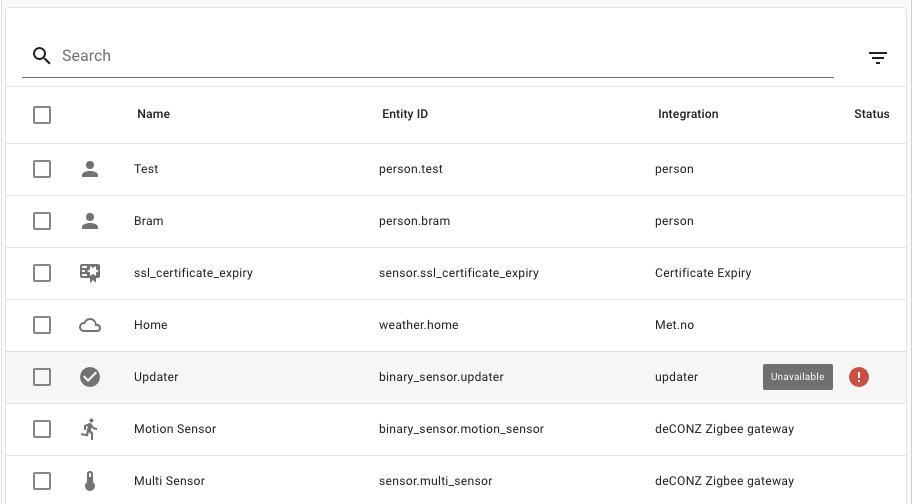Sort by the Integration column header

click(x=688, y=114)
